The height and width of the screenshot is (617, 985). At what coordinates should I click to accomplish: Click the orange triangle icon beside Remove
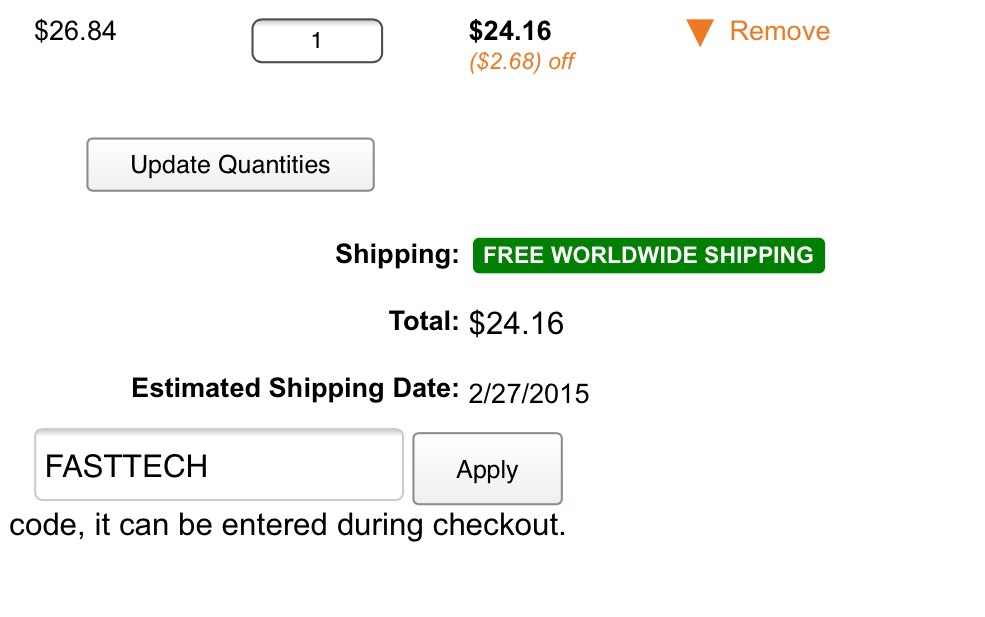[700, 33]
